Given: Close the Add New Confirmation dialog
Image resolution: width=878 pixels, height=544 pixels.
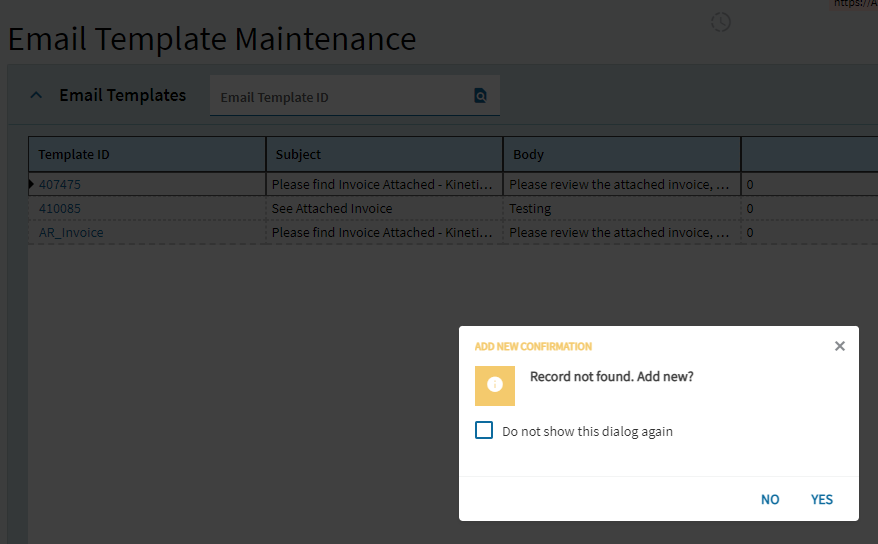Looking at the screenshot, I should pyautogui.click(x=840, y=346).
